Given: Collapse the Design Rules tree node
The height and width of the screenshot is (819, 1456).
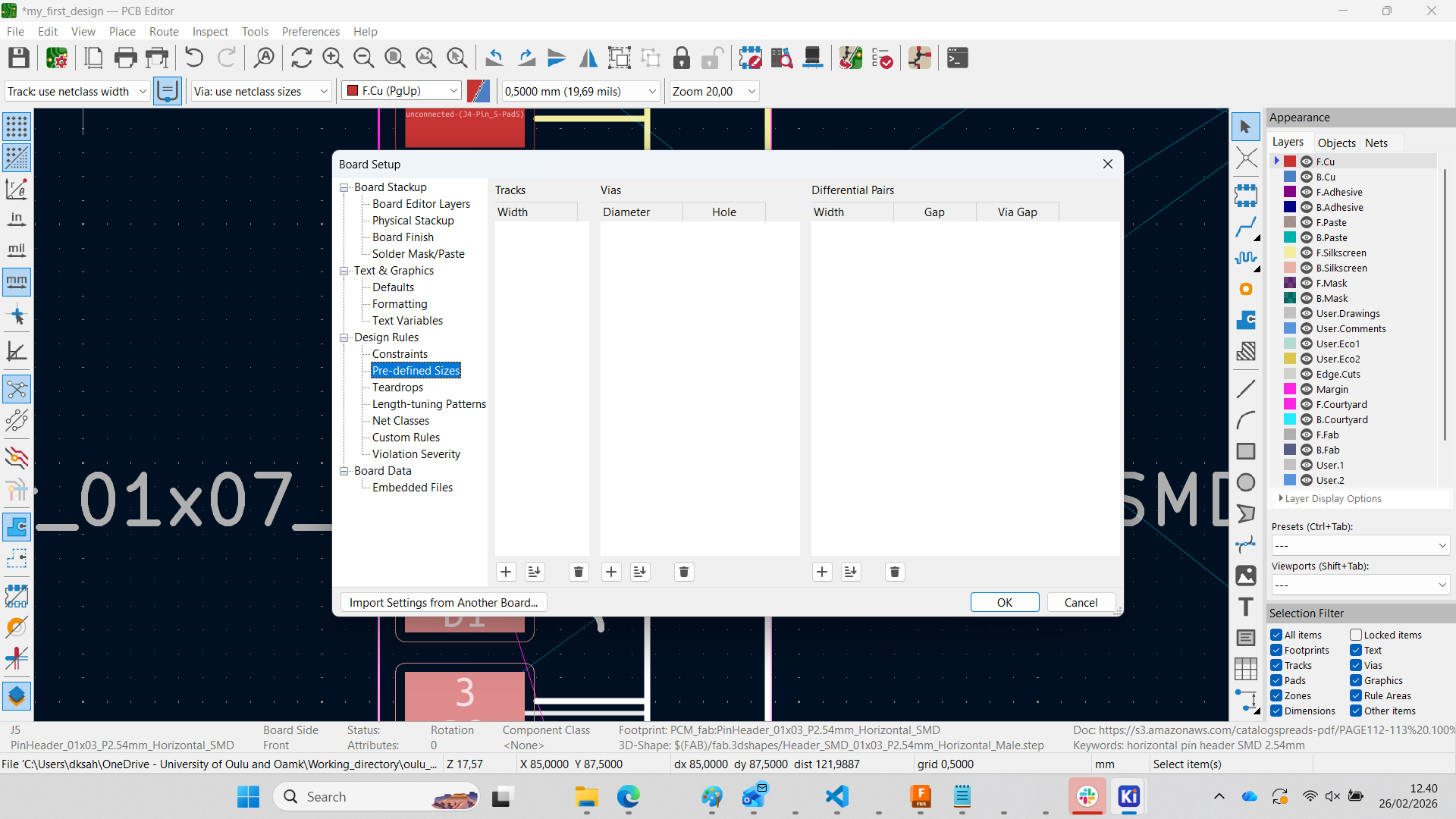Looking at the screenshot, I should click(x=344, y=337).
